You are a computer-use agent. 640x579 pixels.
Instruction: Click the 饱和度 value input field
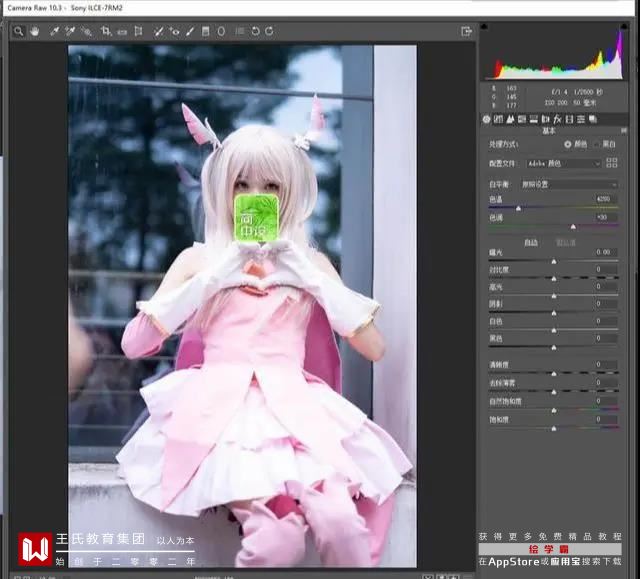[x=605, y=419]
